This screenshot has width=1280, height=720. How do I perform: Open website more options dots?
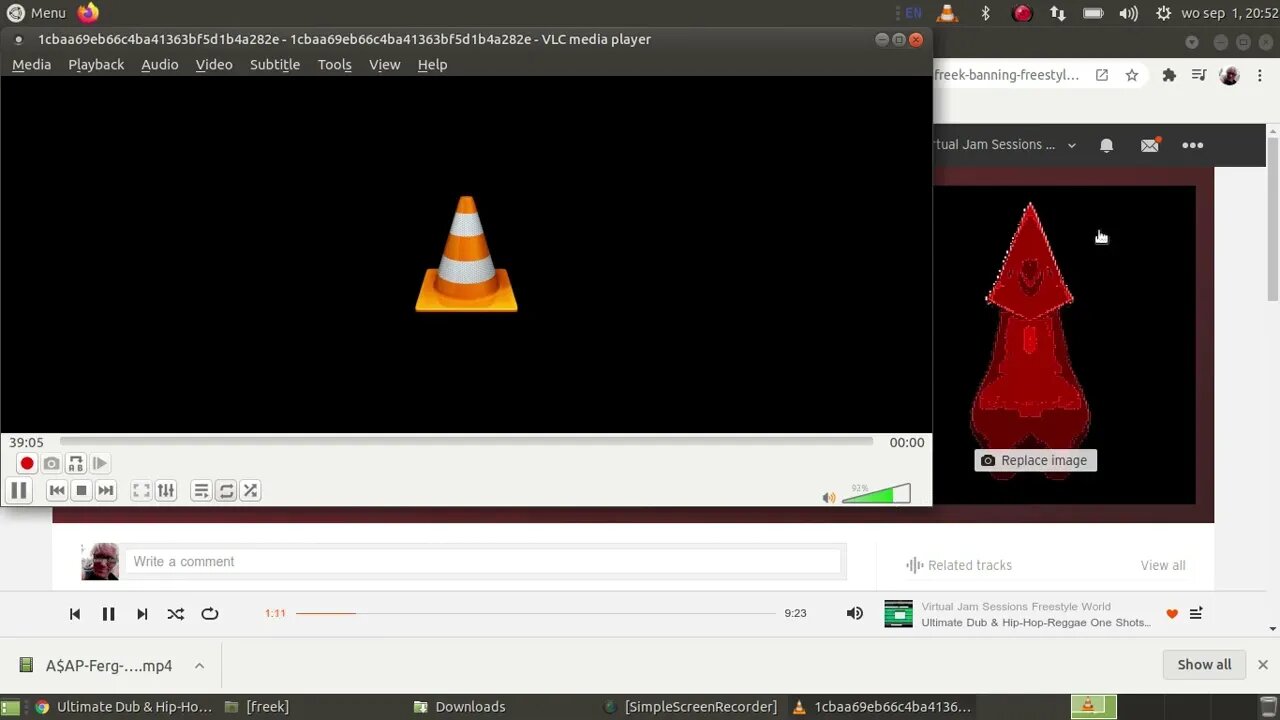point(1193,145)
